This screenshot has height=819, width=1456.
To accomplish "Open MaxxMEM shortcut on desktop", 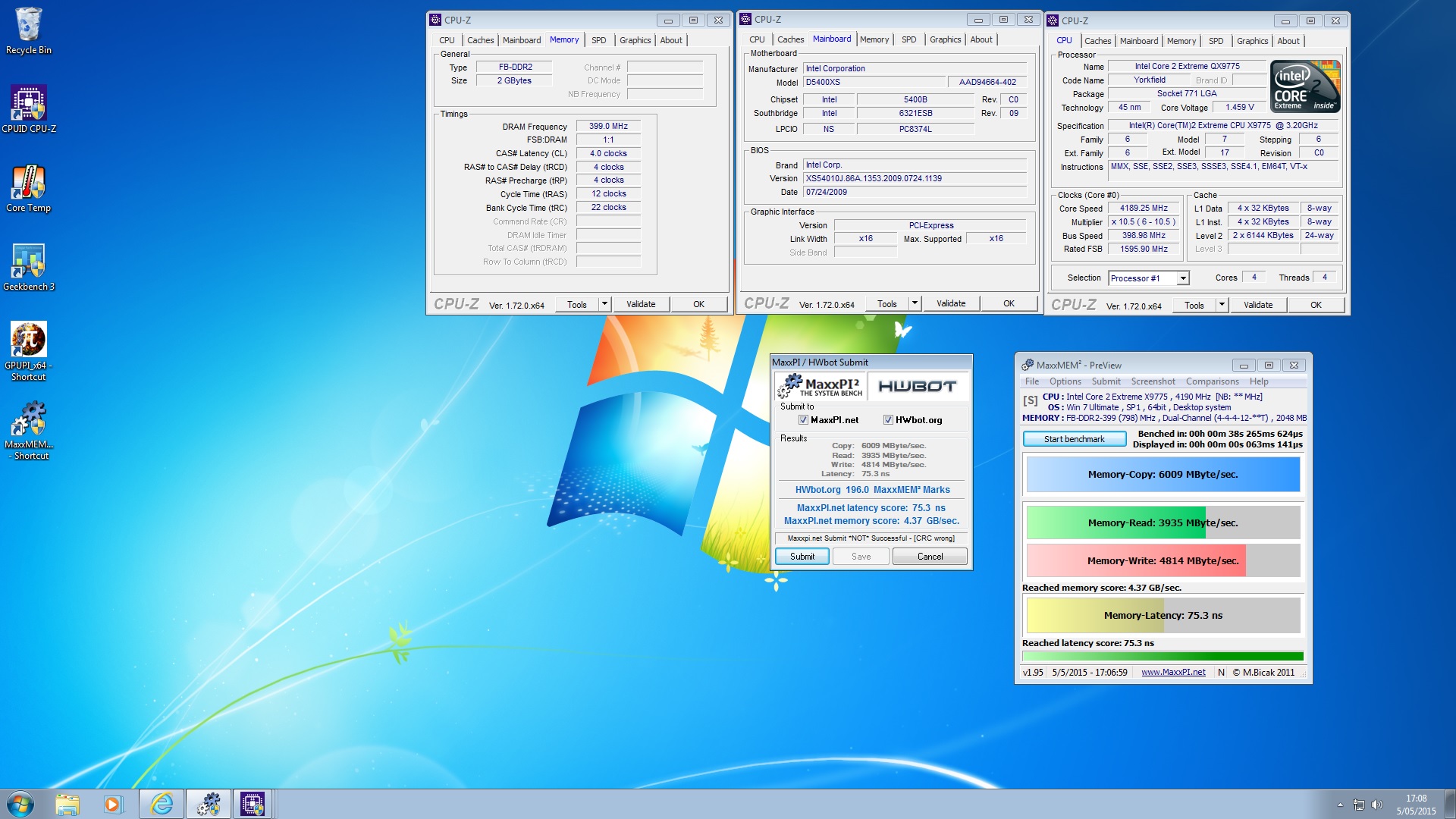I will click(29, 431).
